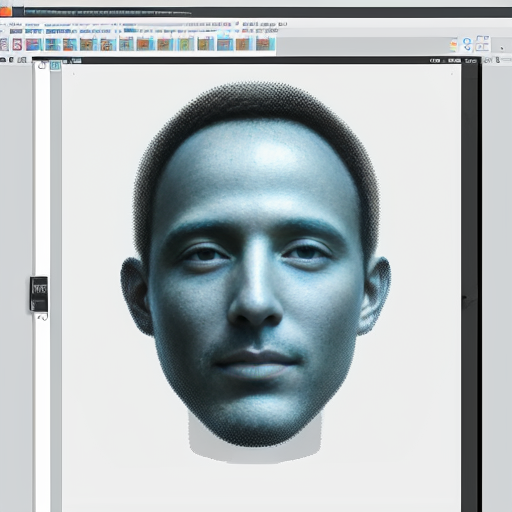Click the red and white ribbon icon
Viewport: 512px width, 512px height.
(17, 44)
